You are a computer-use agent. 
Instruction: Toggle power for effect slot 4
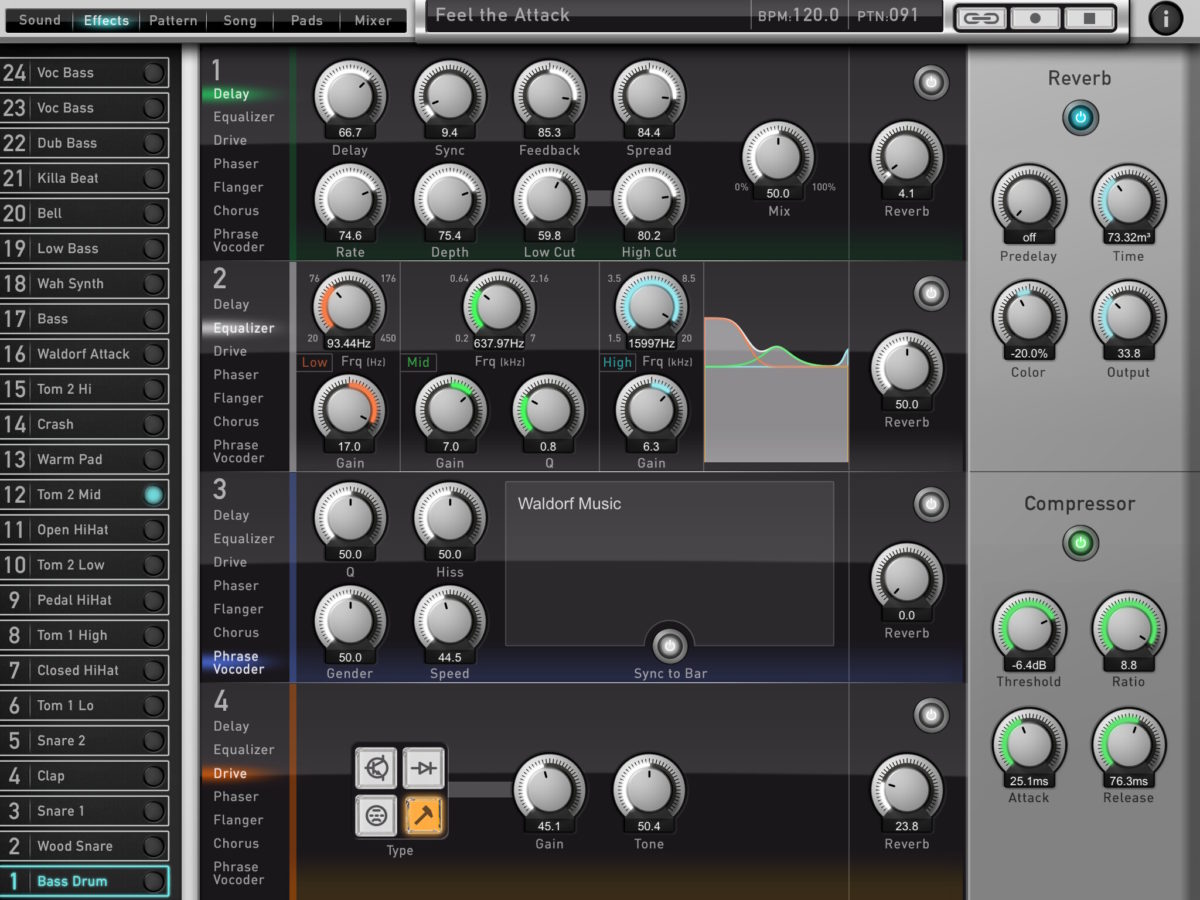coord(931,715)
